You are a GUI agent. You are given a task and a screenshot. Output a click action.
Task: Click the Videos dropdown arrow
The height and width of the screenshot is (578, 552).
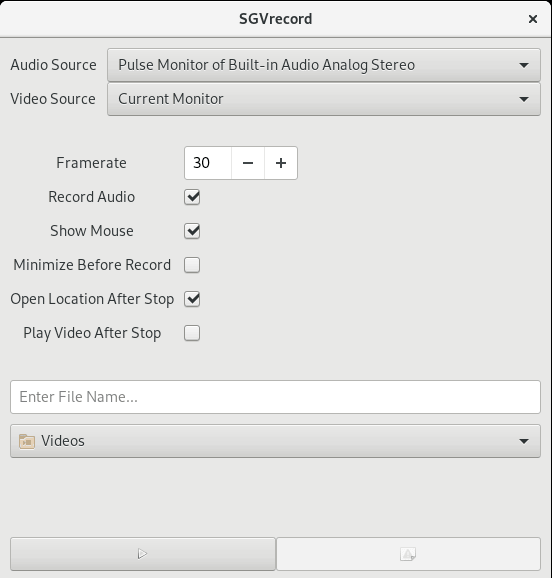click(x=524, y=441)
